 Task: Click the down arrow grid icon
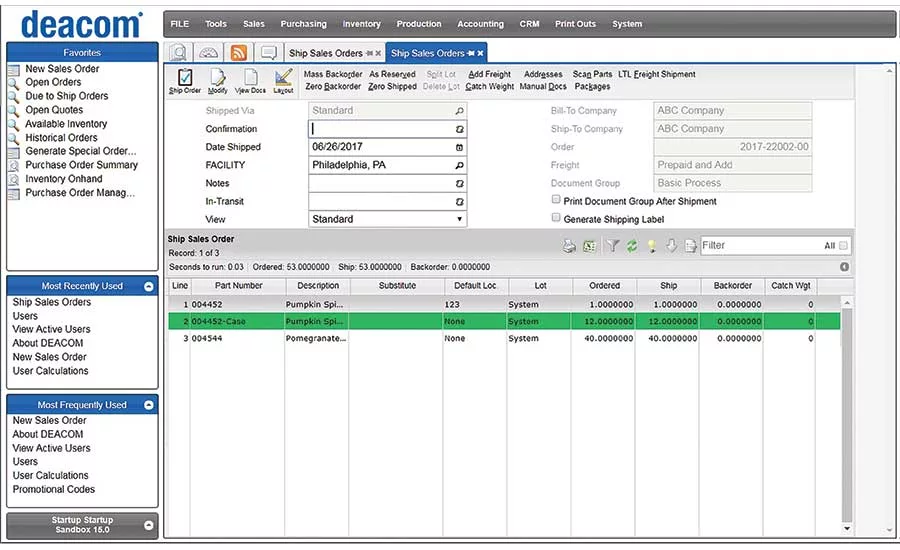(671, 246)
